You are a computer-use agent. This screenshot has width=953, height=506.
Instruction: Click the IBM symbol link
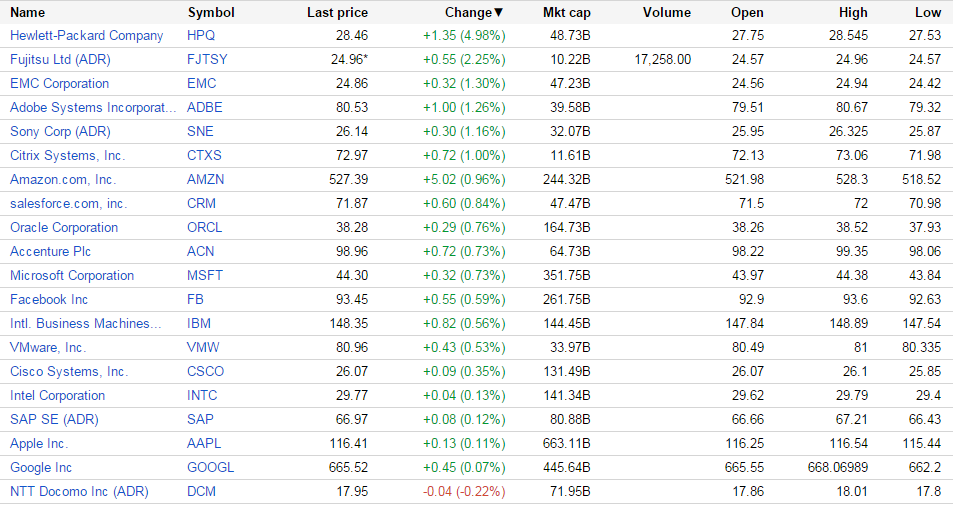point(199,324)
